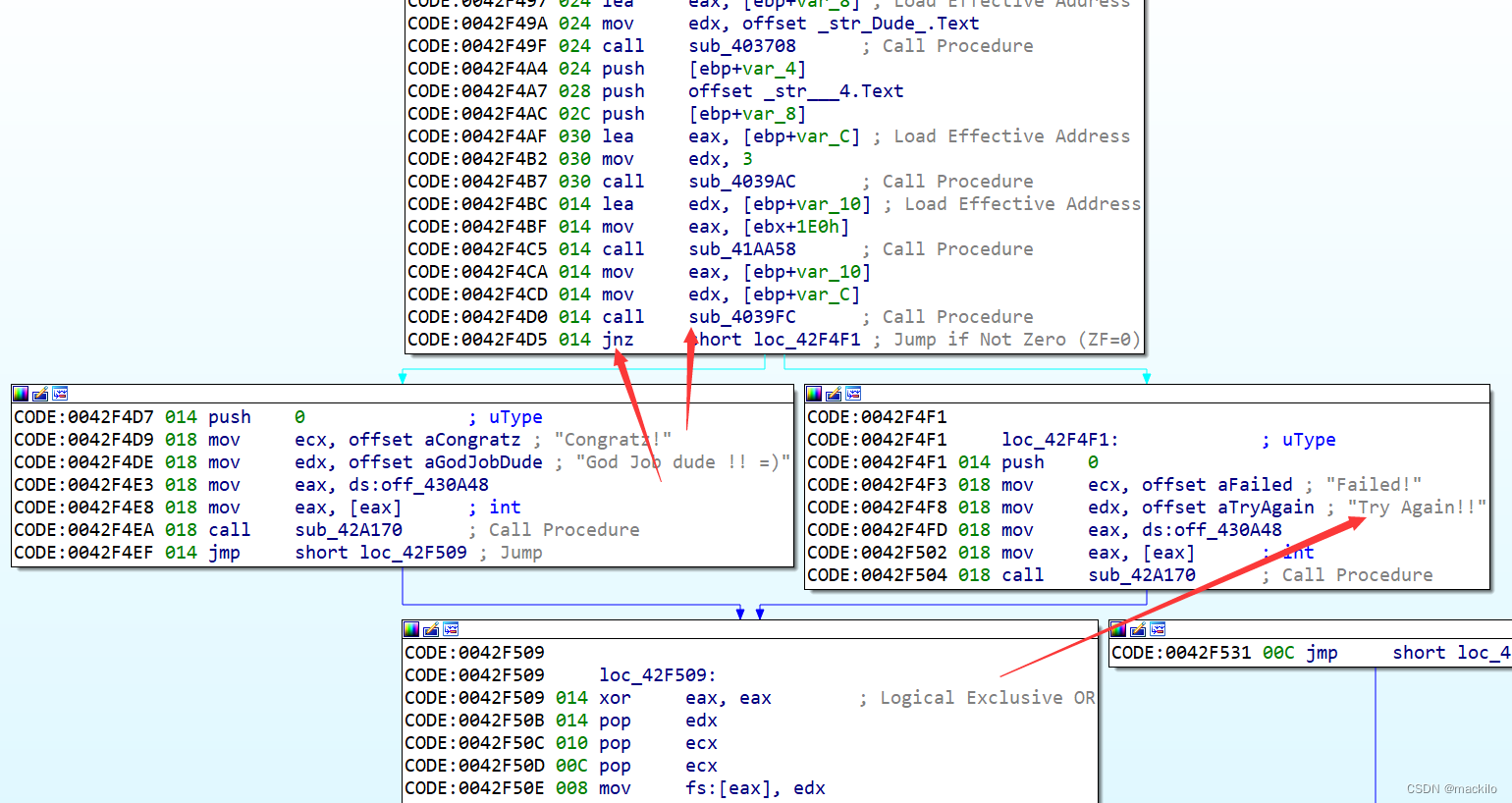The width and height of the screenshot is (1512, 803).
Task: Select [ebp+var_C] in mov at 0042F4CD
Action: tap(801, 294)
